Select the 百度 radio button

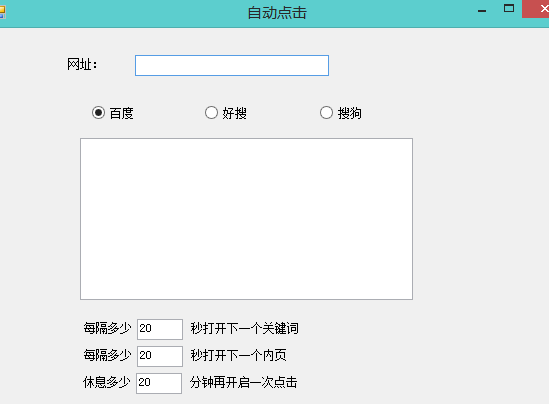[98, 113]
